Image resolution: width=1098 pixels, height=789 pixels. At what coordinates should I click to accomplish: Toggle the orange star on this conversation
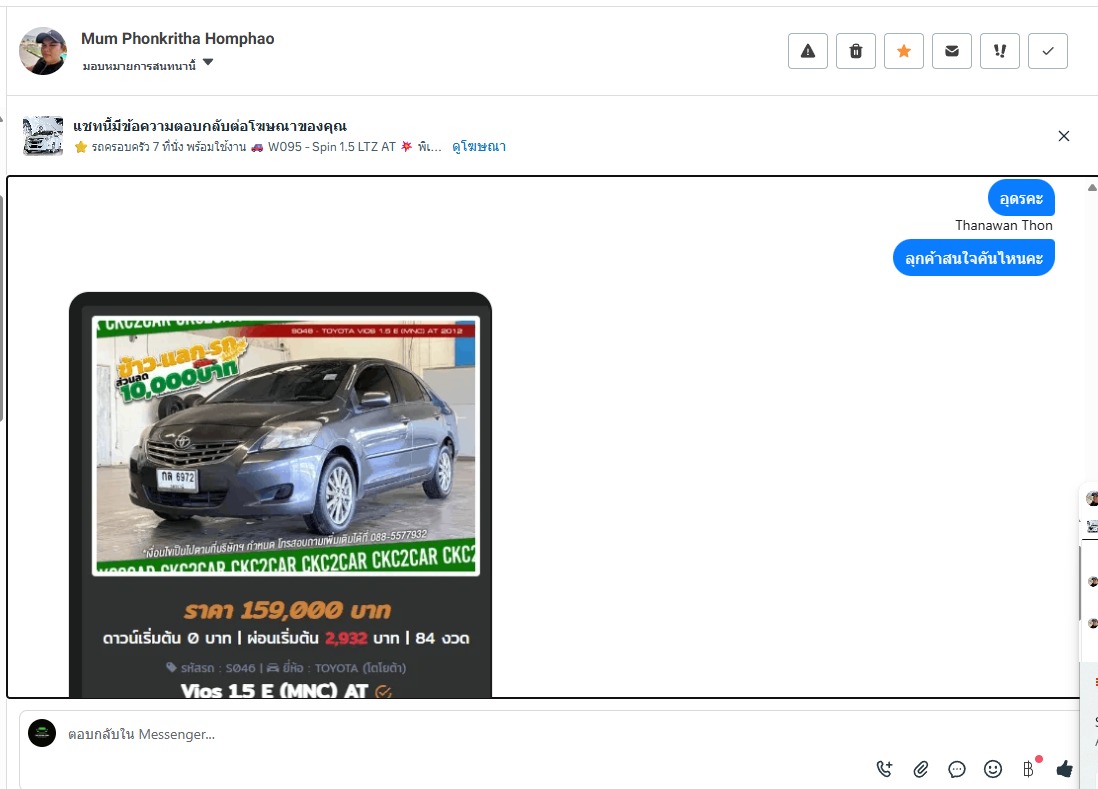pyautogui.click(x=903, y=51)
